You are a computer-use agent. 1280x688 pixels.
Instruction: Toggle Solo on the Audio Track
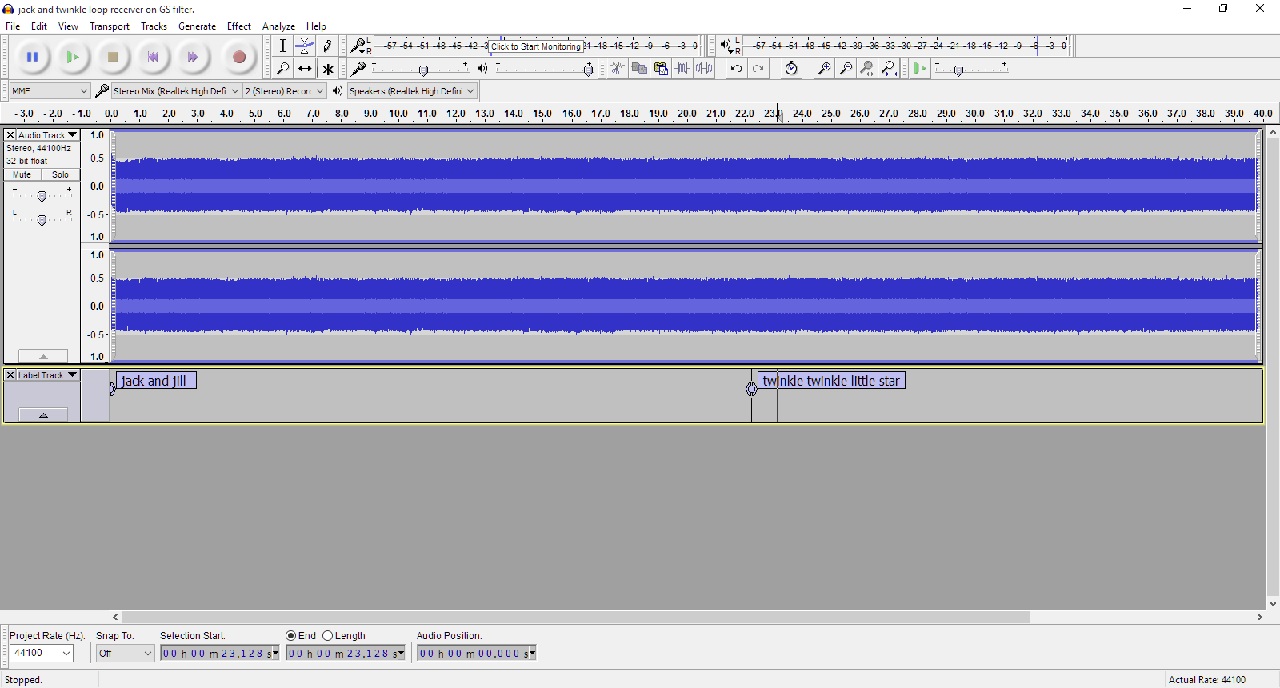click(60, 175)
